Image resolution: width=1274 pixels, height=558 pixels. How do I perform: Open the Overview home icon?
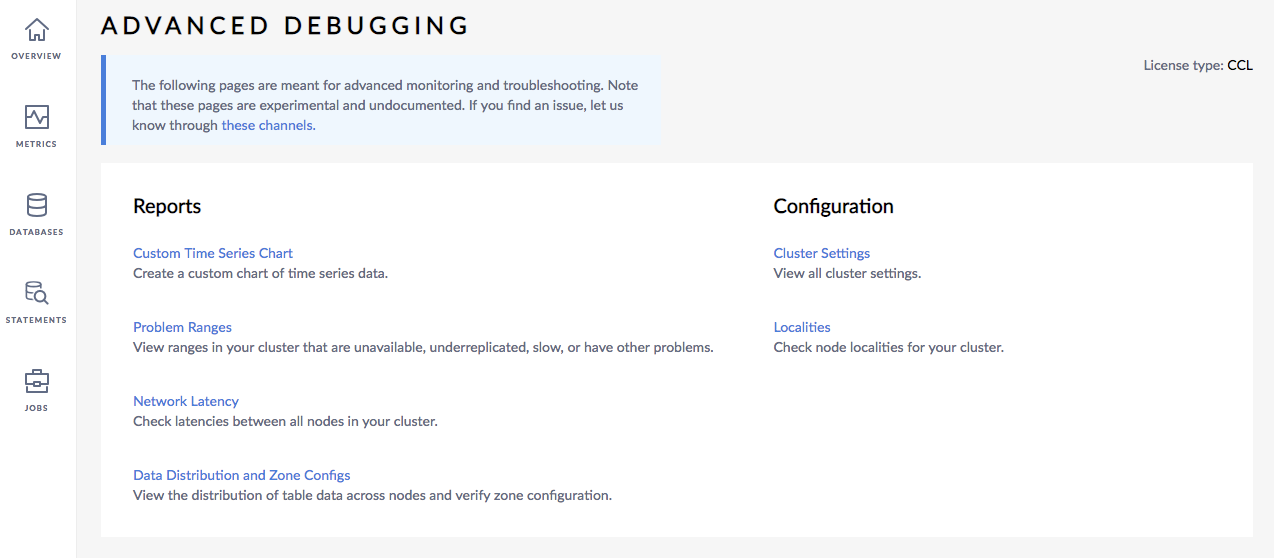[x=36, y=30]
